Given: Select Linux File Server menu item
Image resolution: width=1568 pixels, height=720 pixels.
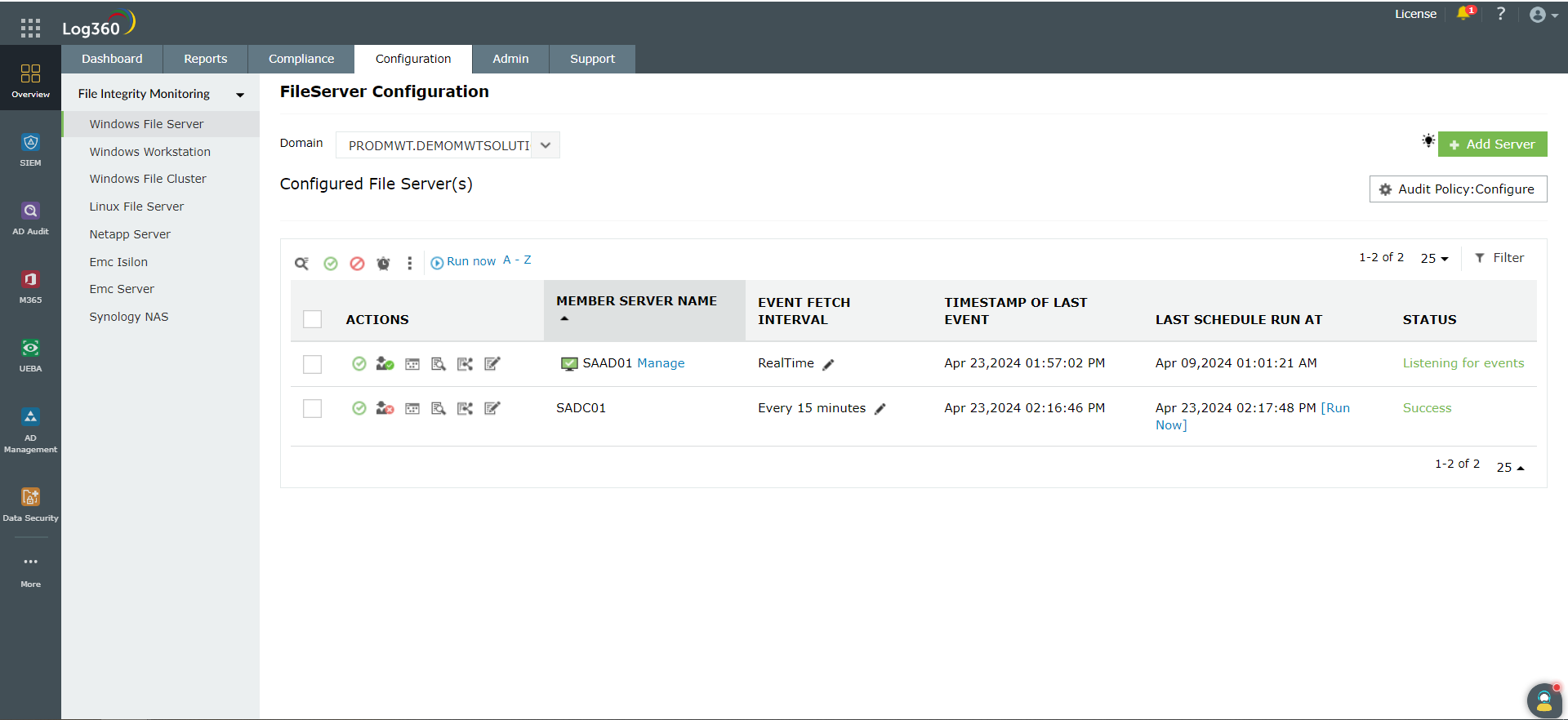Looking at the screenshot, I should [x=136, y=207].
